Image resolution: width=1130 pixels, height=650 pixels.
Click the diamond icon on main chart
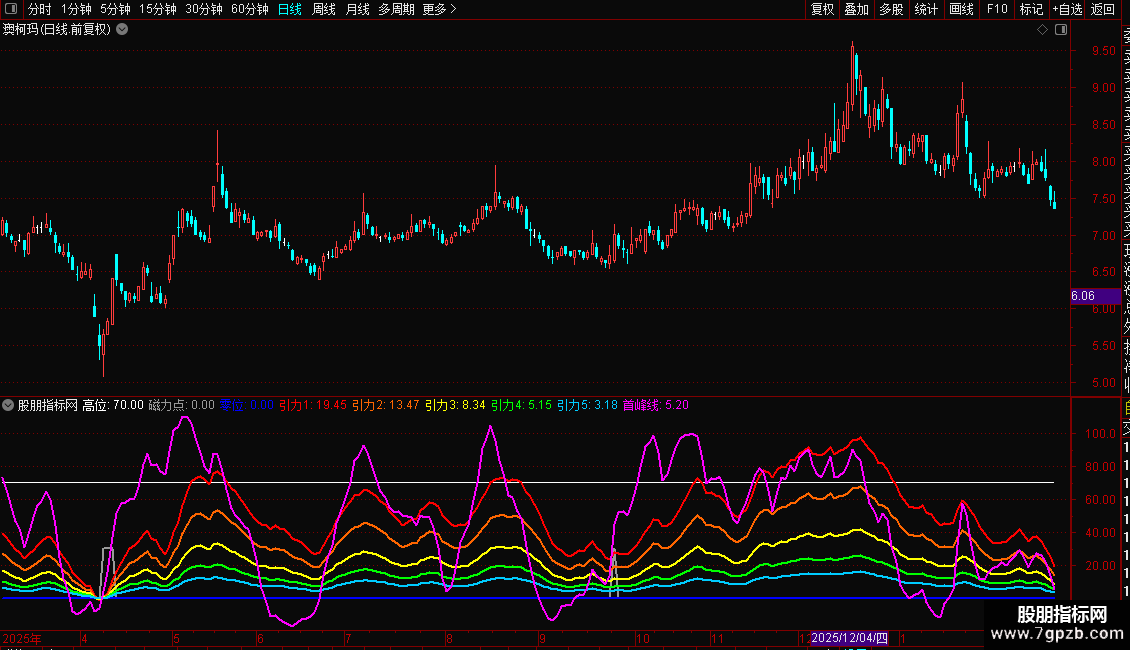(x=1042, y=30)
